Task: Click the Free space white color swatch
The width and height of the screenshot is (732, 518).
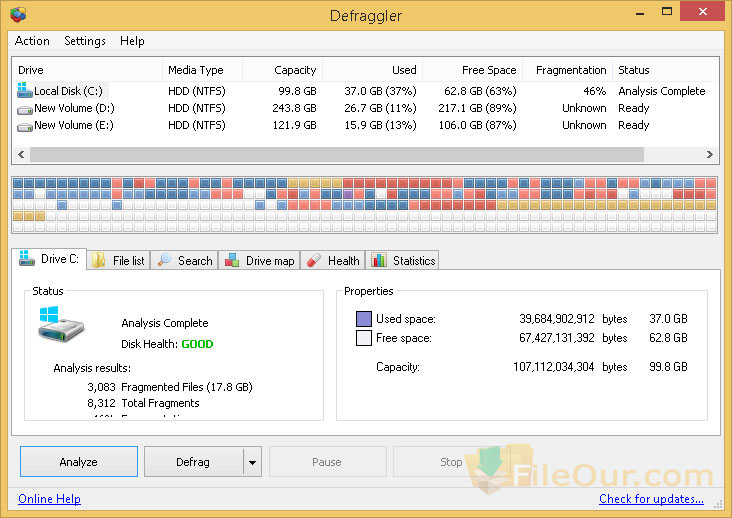Action: tap(364, 337)
